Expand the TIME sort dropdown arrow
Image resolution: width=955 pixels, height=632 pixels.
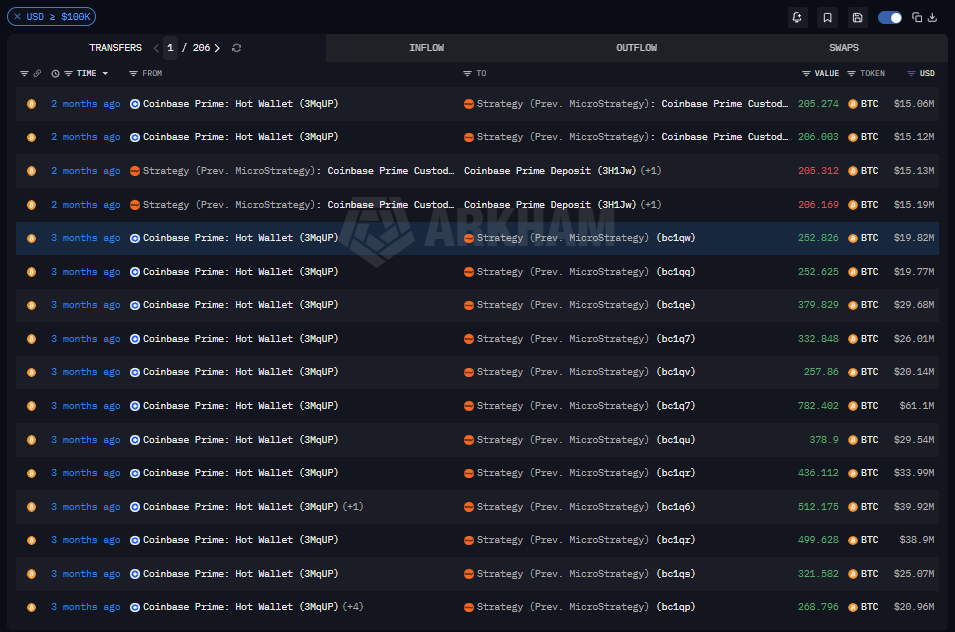pos(105,73)
